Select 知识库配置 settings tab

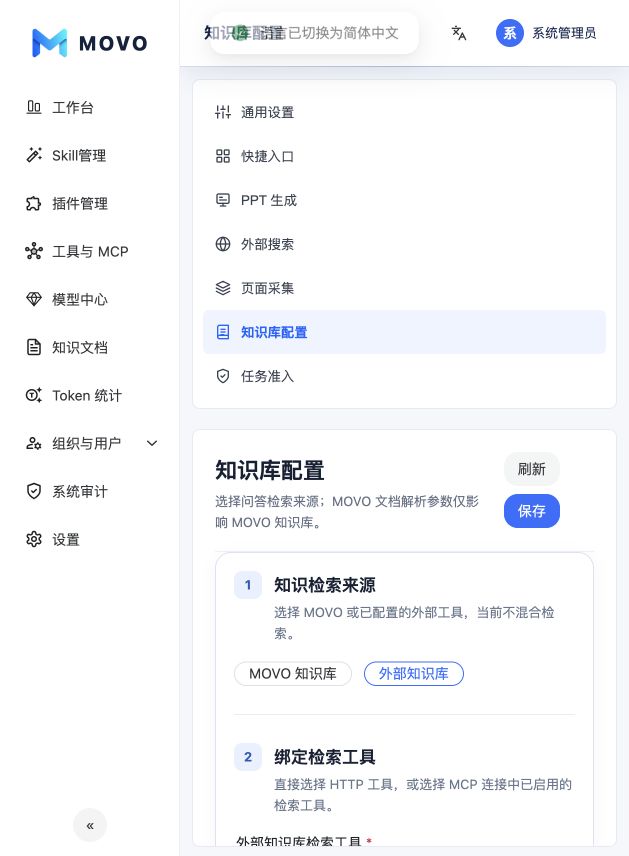tap(404, 332)
